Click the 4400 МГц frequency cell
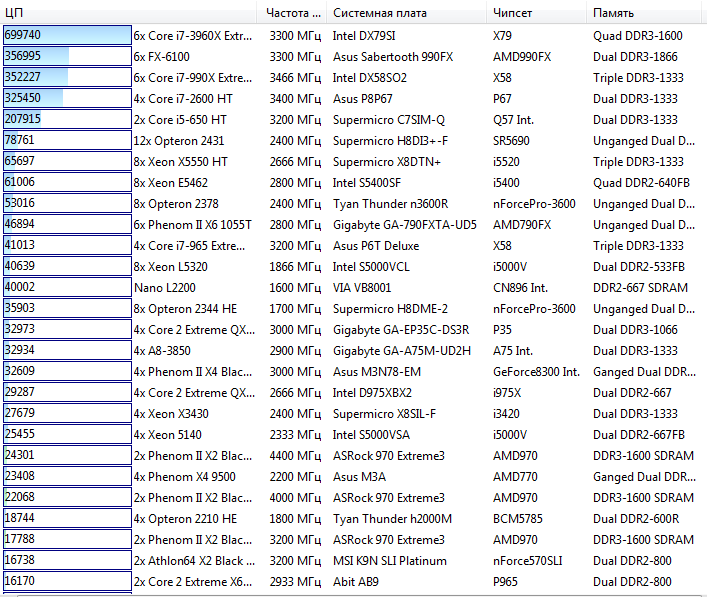This screenshot has width=707, height=597. [x=295, y=456]
